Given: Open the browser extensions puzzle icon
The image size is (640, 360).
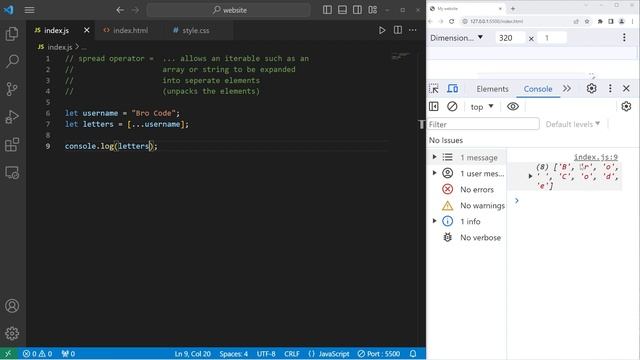Looking at the screenshot, I should click(600, 21).
